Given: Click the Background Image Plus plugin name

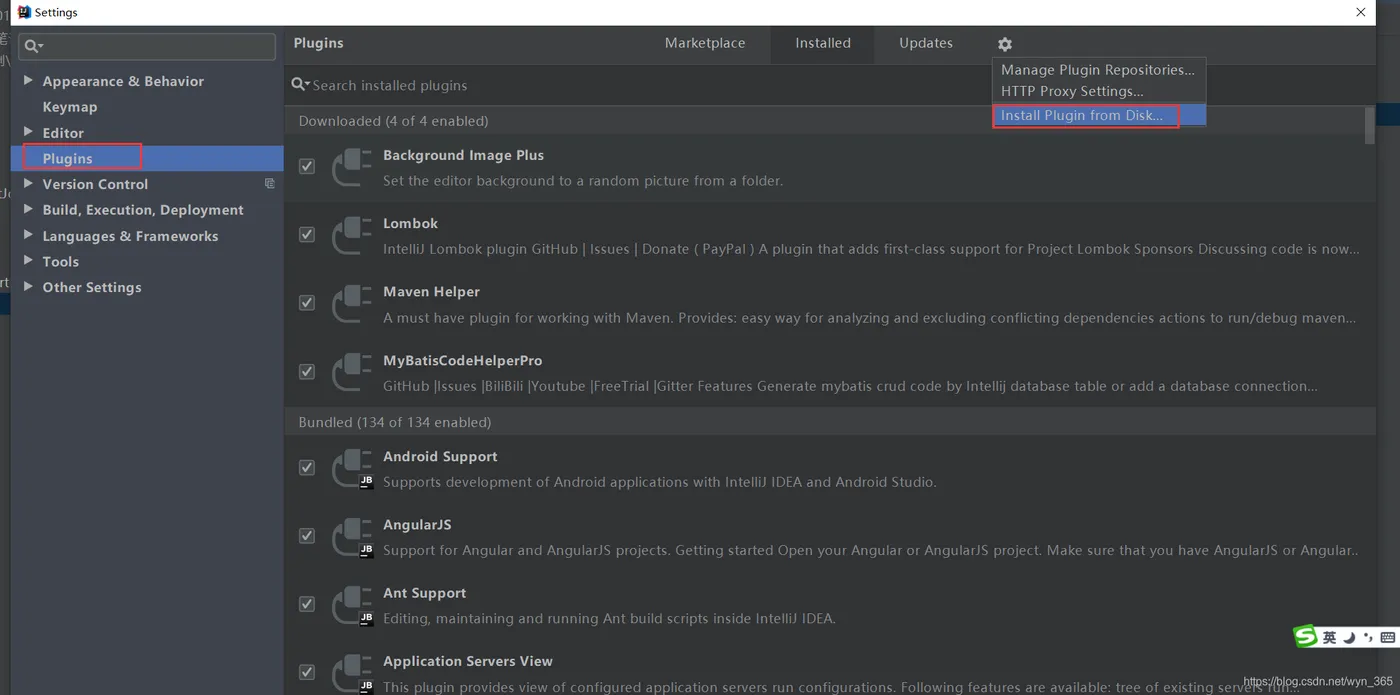Looking at the screenshot, I should tap(463, 155).
